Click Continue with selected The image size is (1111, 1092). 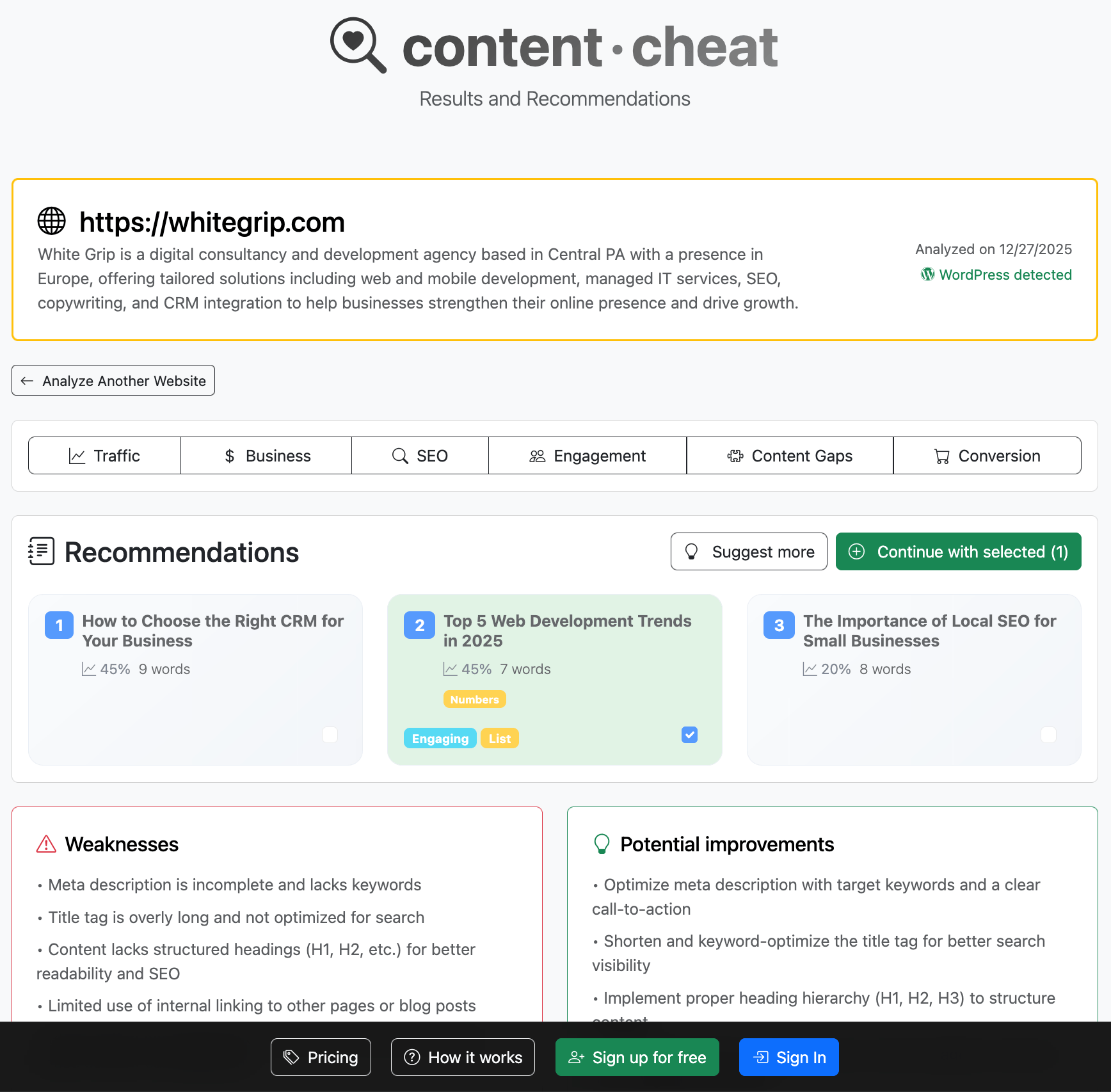(x=958, y=551)
